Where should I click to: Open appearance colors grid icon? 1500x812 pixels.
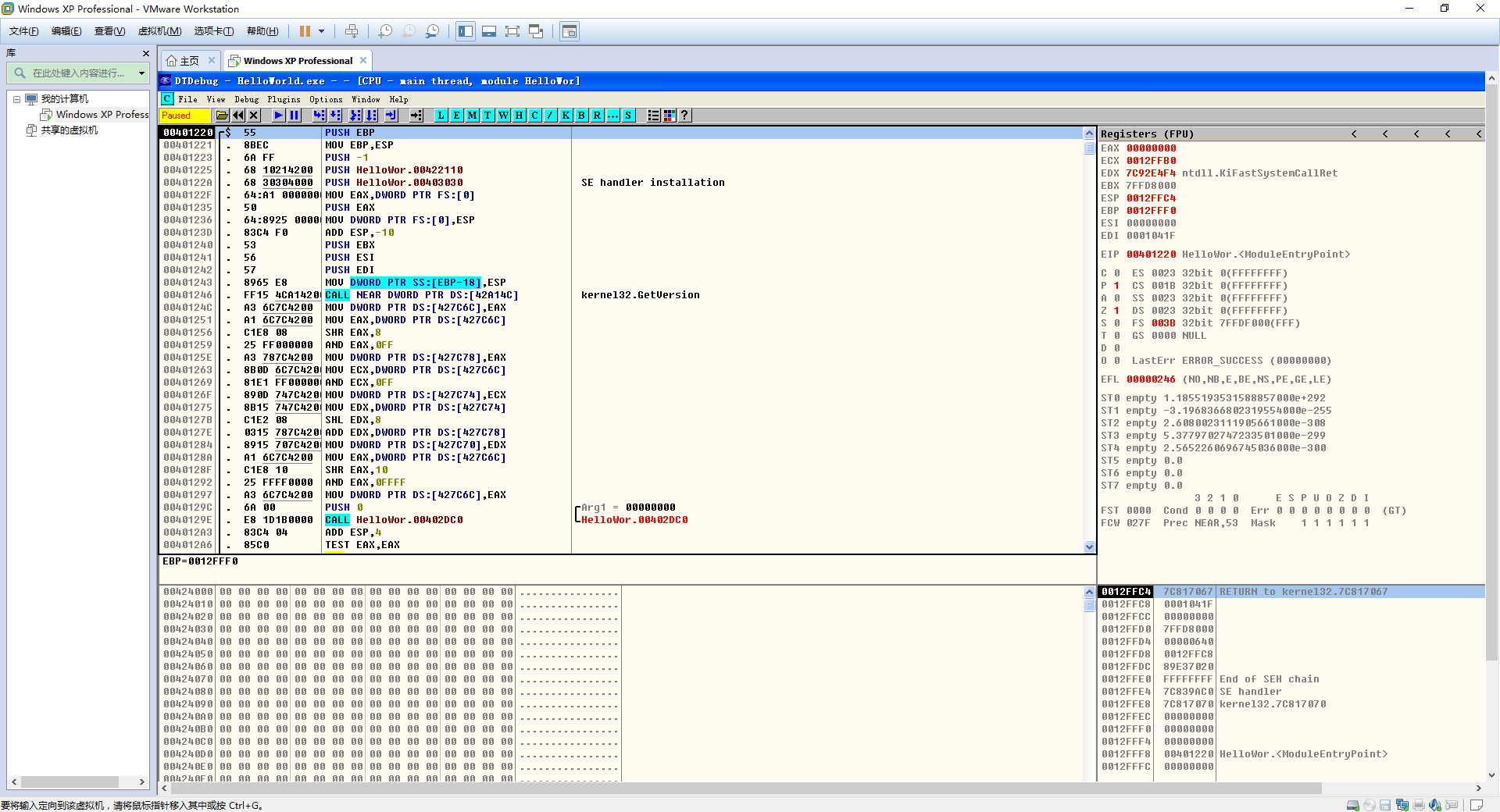coord(670,116)
